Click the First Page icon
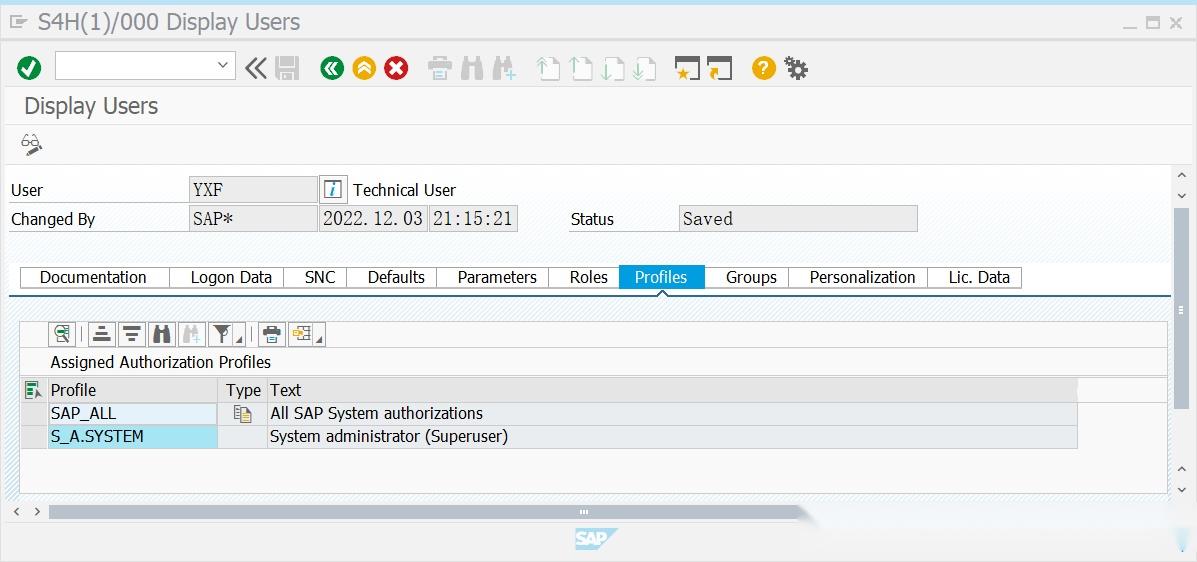The image size is (1197, 562). (x=548, y=69)
